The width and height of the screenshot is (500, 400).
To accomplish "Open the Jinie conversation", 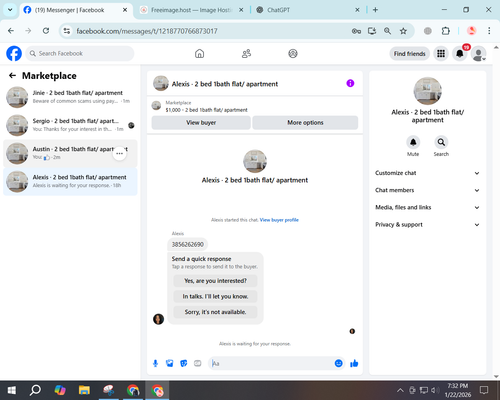I will point(70,97).
